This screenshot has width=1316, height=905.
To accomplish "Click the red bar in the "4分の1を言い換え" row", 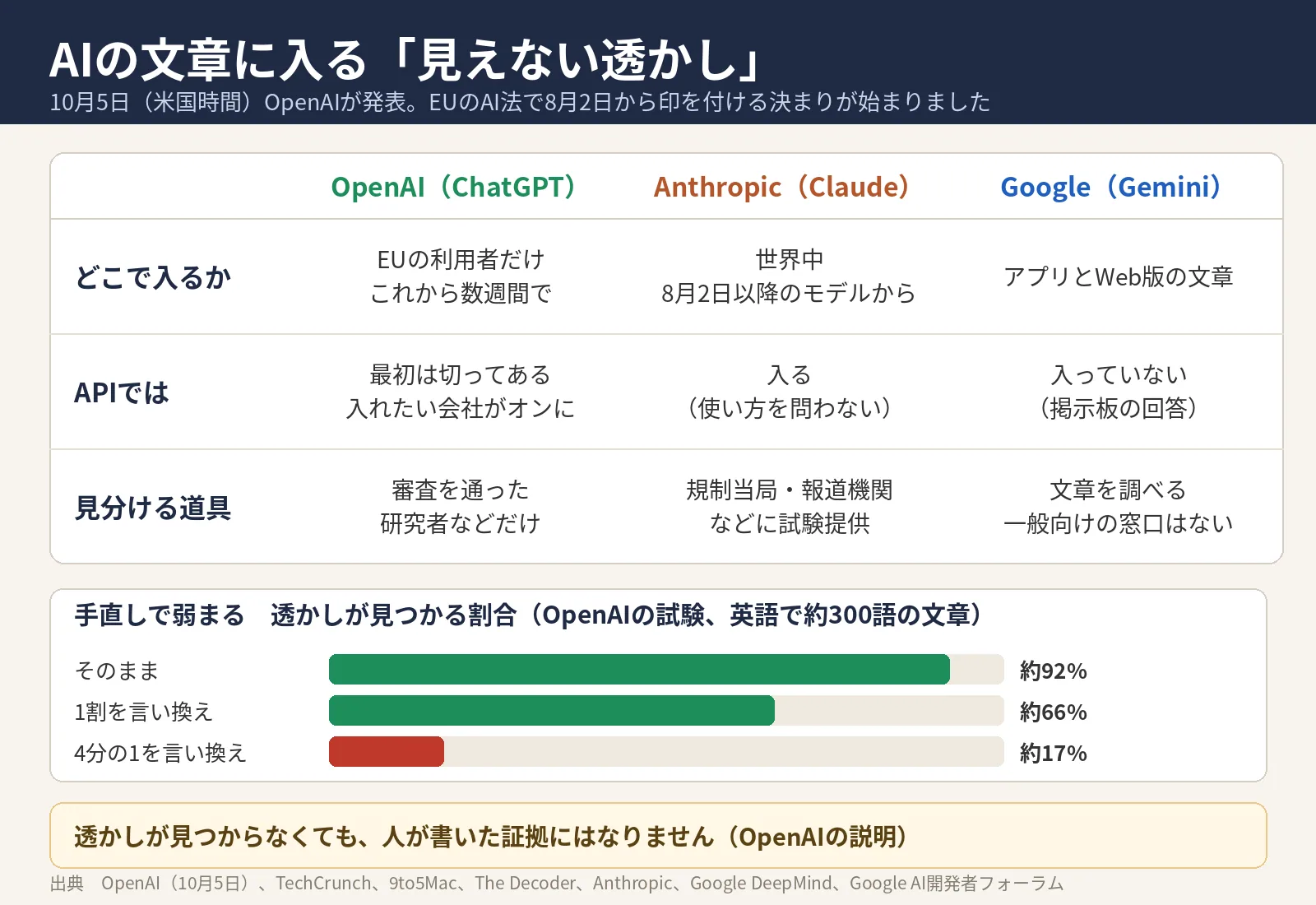I will (x=387, y=752).
